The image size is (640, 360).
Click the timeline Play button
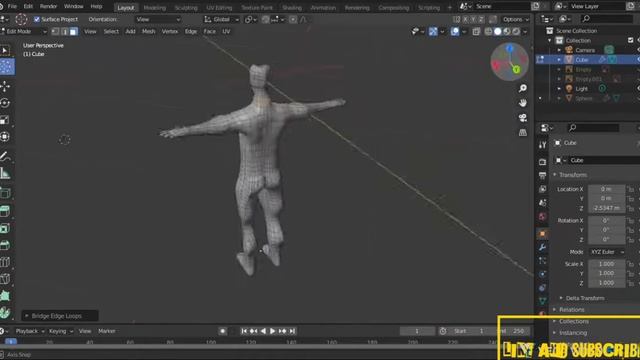[272, 331]
